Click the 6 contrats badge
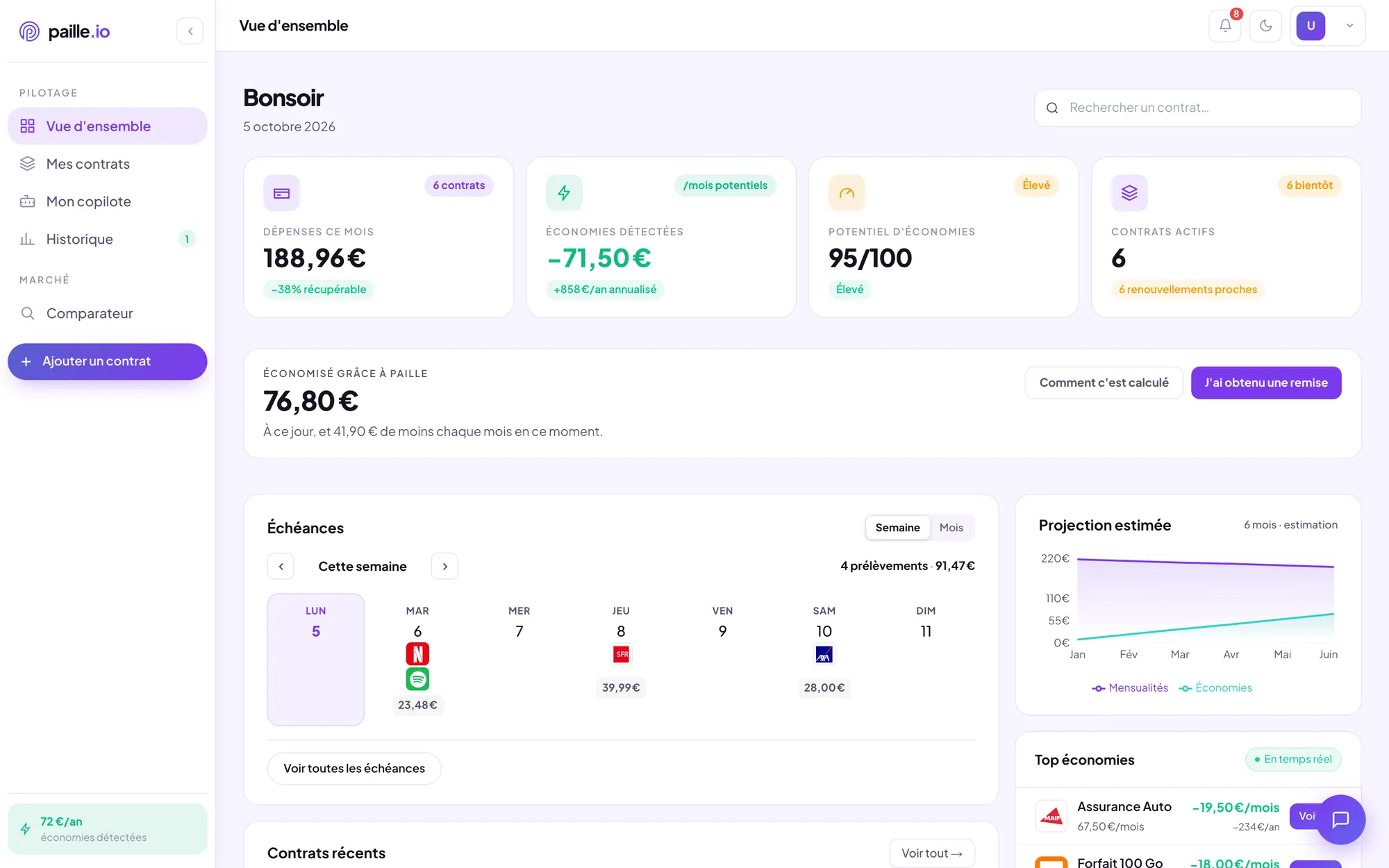The width and height of the screenshot is (1389, 868). pos(459,185)
